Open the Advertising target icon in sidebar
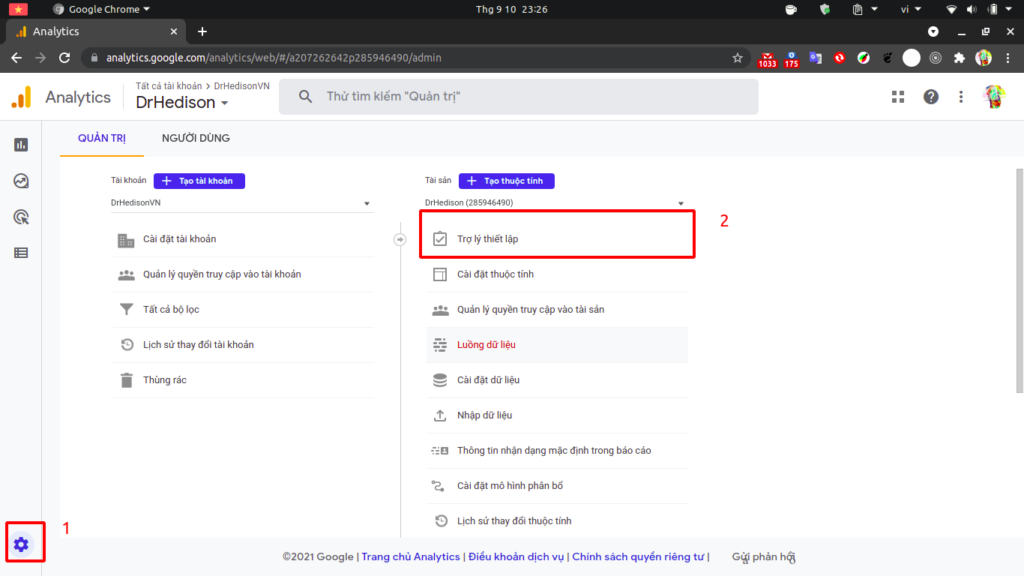Viewport: 1024px width, 576px height. (x=21, y=217)
